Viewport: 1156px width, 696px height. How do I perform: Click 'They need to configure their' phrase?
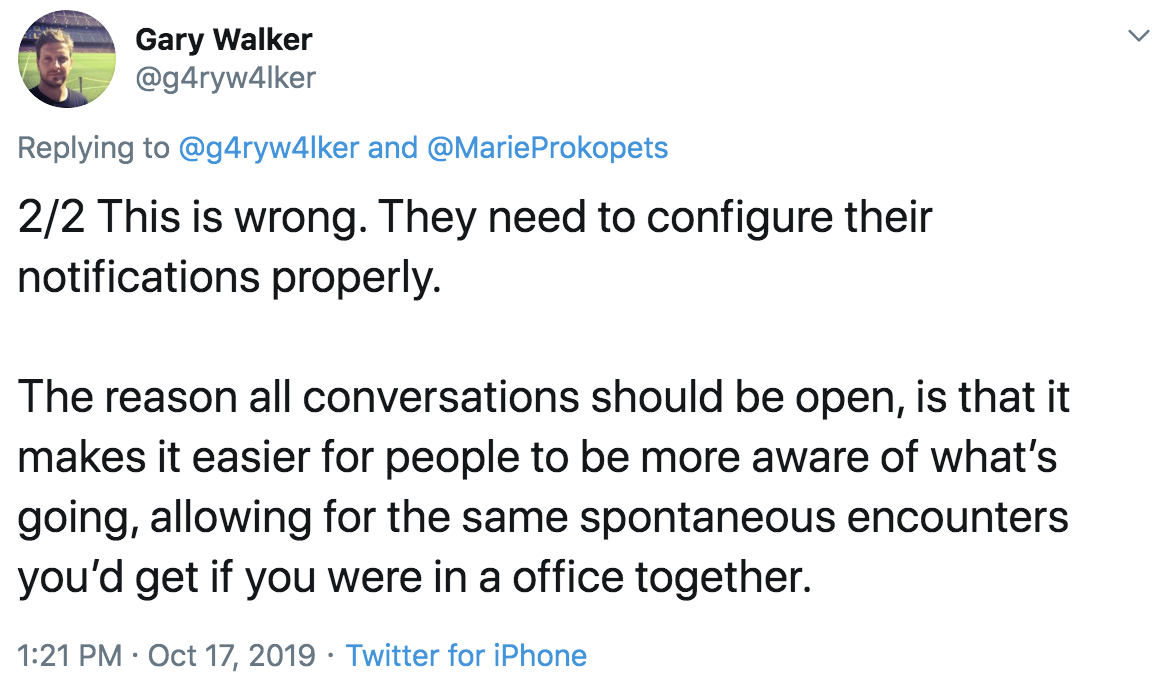(x=655, y=218)
